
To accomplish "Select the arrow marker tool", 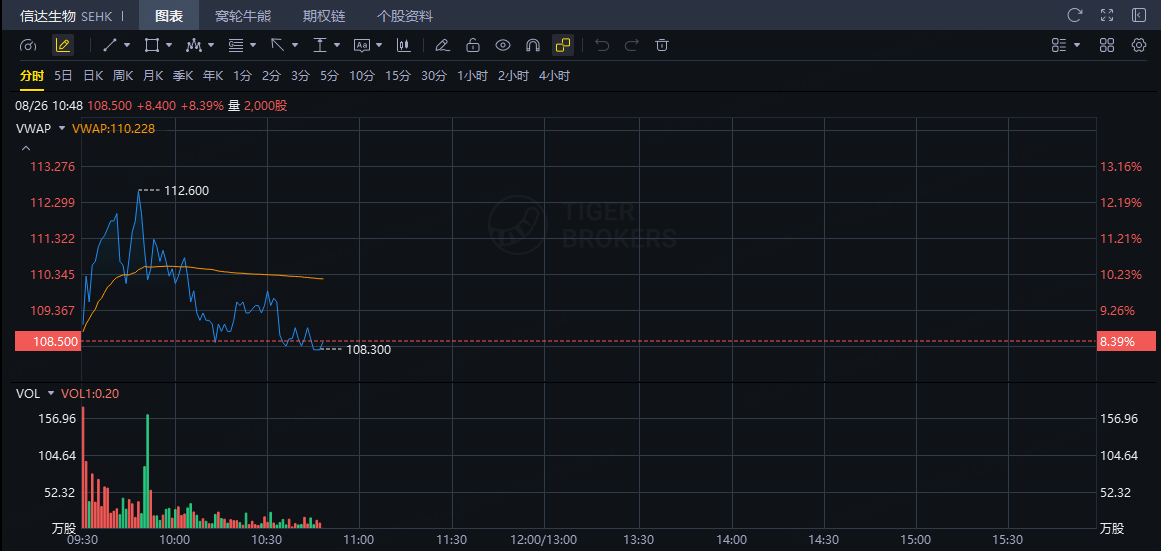I will pos(278,46).
